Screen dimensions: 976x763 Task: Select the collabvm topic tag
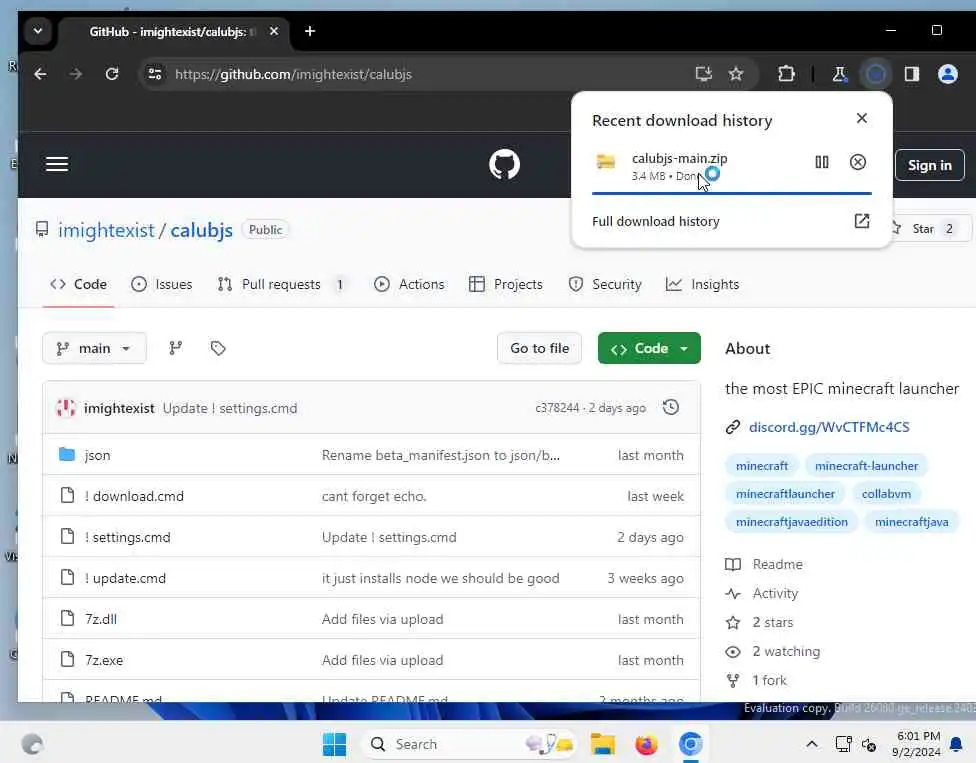(886, 494)
